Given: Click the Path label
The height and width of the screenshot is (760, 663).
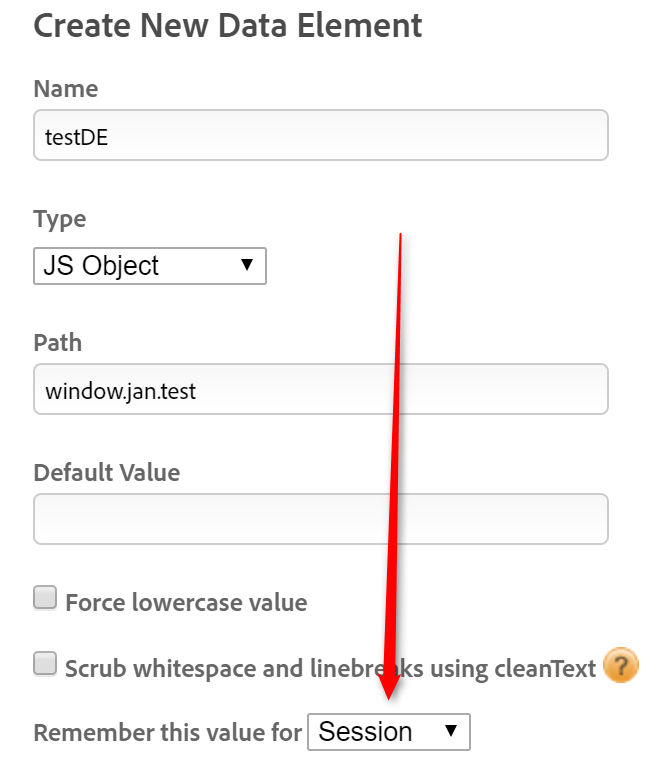Looking at the screenshot, I should tap(58, 343).
